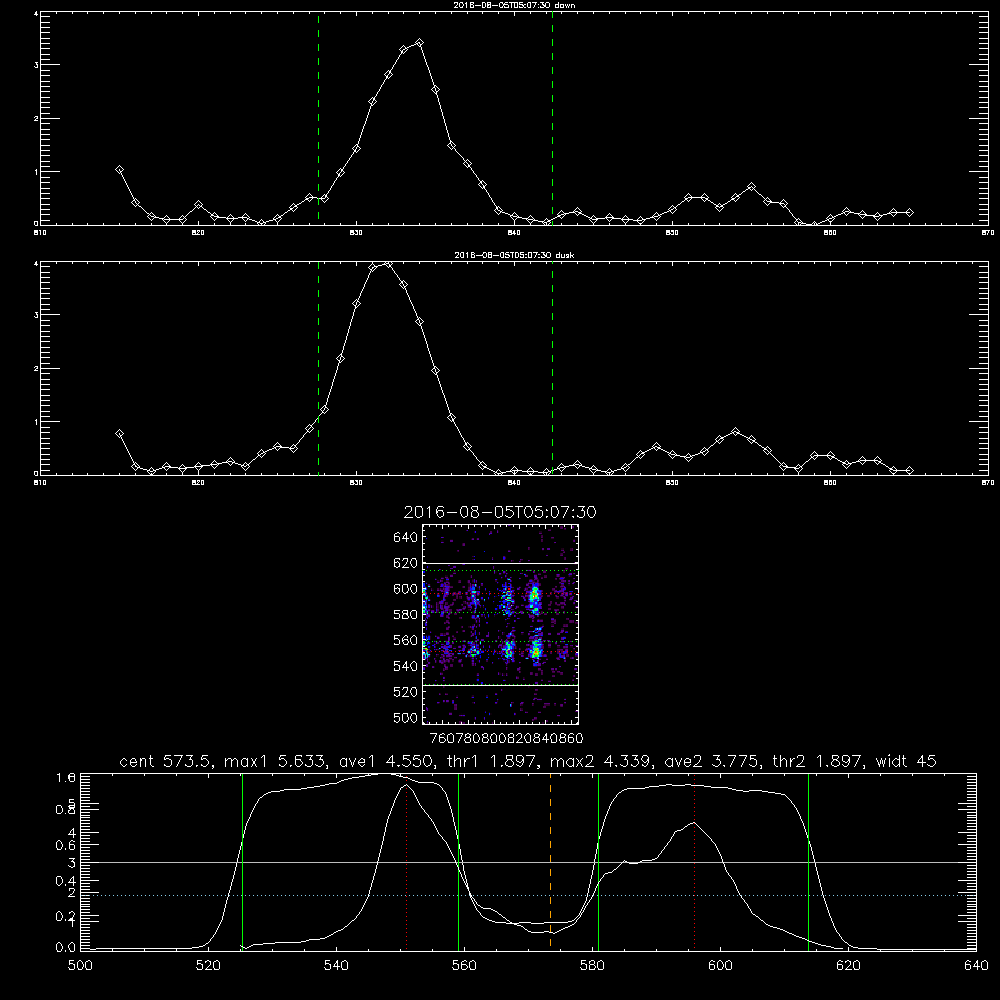This screenshot has height=1000, width=1000.
Task: Click the green vertical line near 581 in bottom plot
Action: click(598, 861)
